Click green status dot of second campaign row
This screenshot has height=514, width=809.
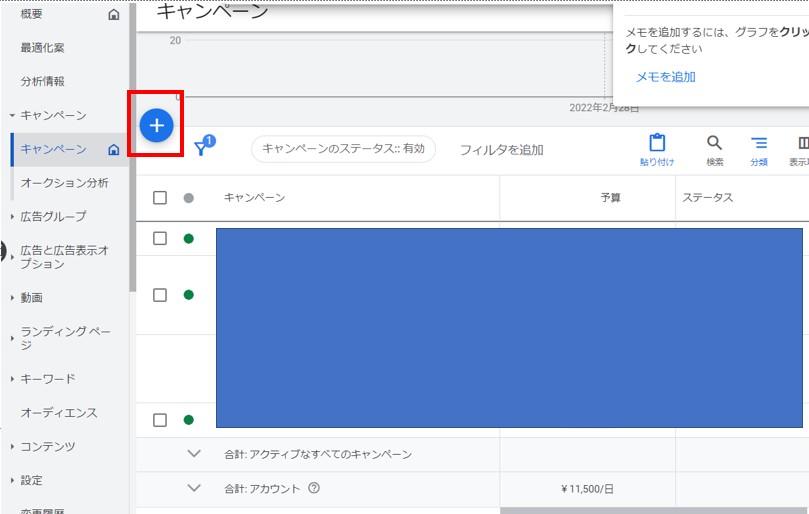pos(188,295)
